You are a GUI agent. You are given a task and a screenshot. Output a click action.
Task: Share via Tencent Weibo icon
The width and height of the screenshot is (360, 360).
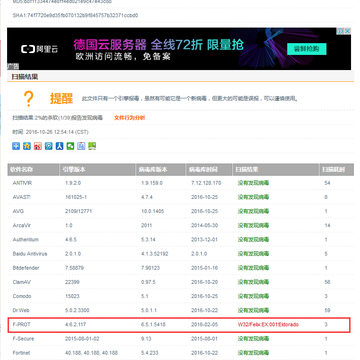tap(49, 146)
